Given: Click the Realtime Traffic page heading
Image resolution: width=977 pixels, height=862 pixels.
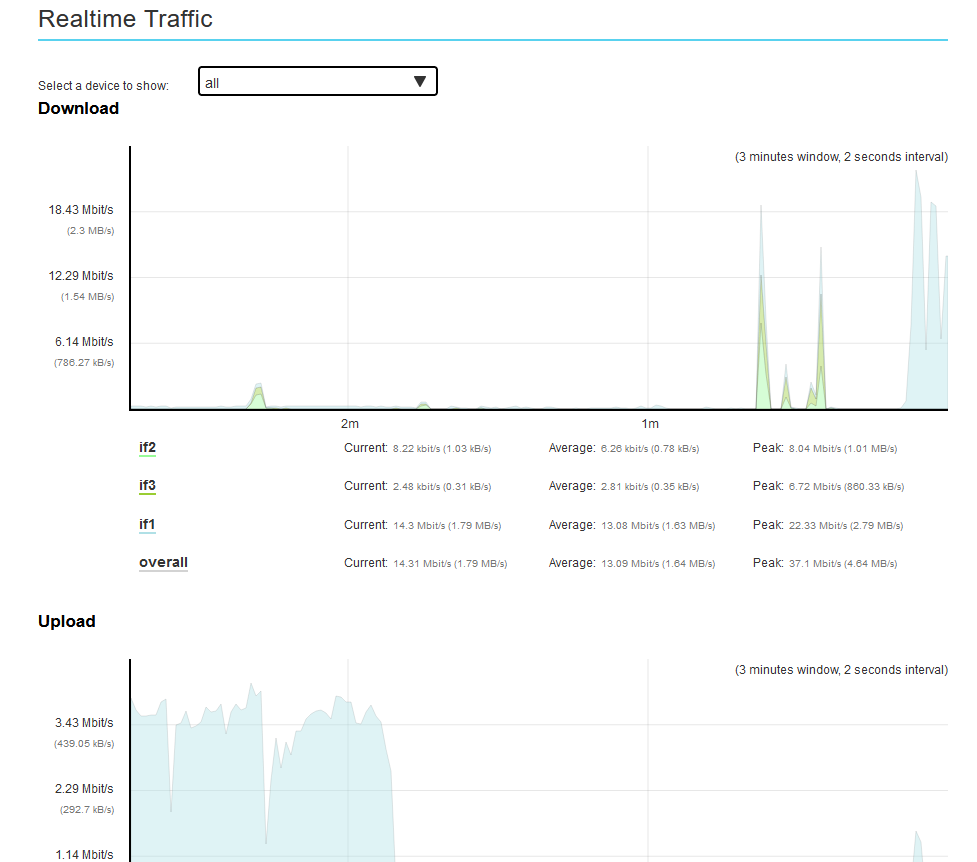Looking at the screenshot, I should pyautogui.click(x=125, y=19).
